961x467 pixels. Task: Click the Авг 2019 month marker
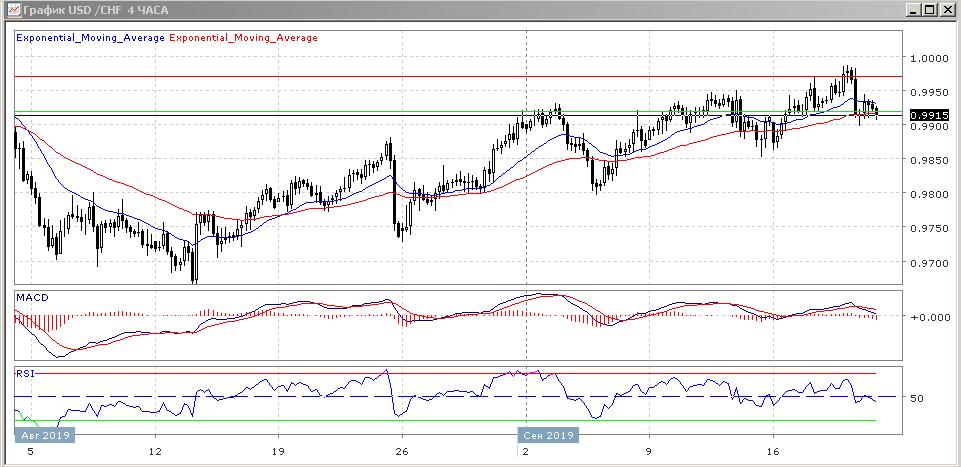45,436
